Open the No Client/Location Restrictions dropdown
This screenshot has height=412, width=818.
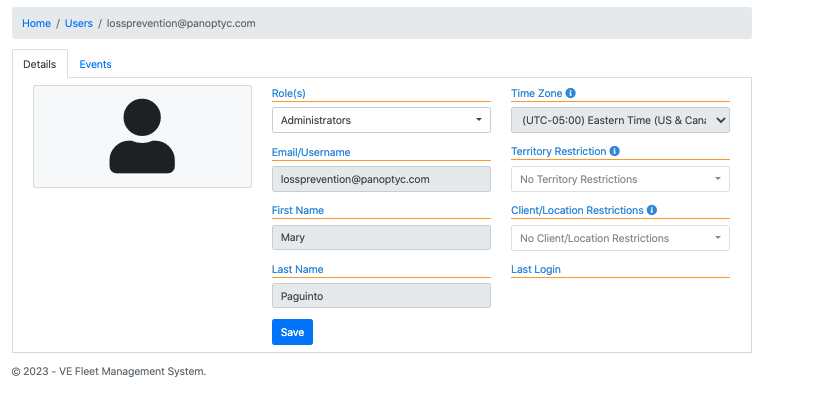pos(620,238)
